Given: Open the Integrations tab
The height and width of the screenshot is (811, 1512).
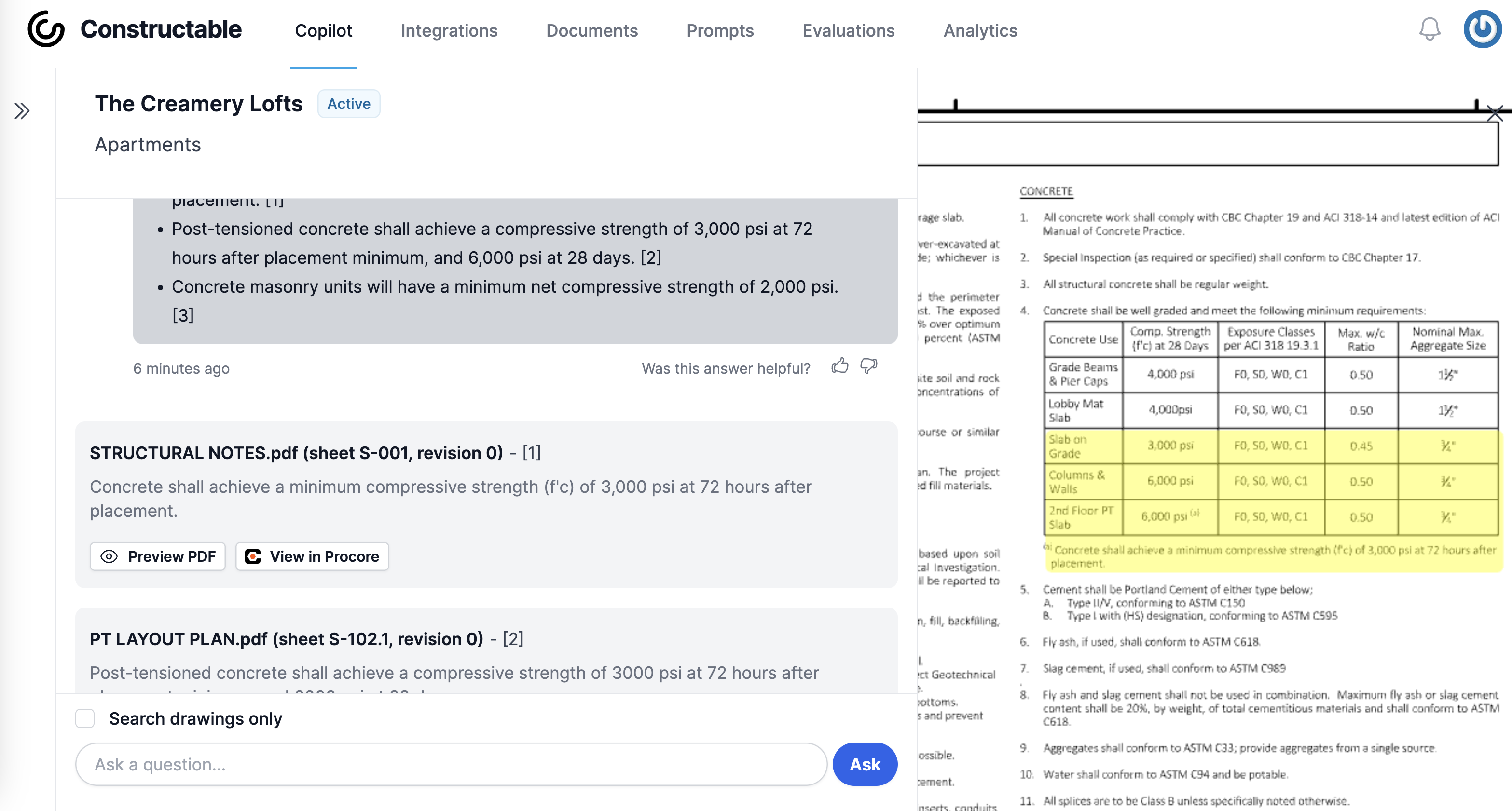Looking at the screenshot, I should pyautogui.click(x=449, y=30).
